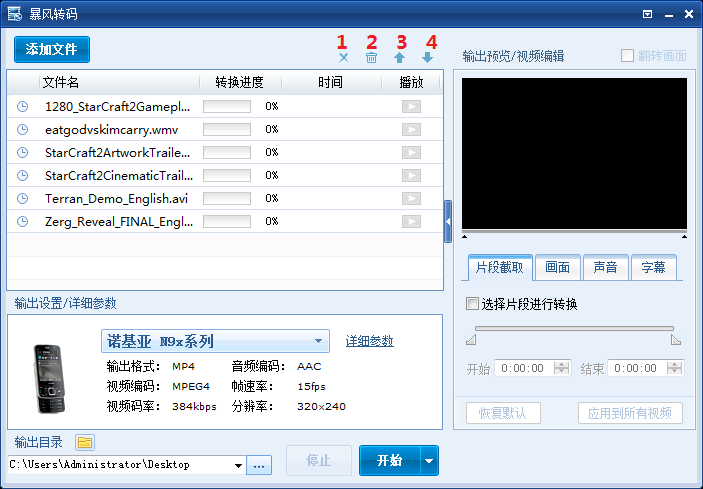
Task: Open the dropdown arrow next to 开始
Action: pos(429,461)
